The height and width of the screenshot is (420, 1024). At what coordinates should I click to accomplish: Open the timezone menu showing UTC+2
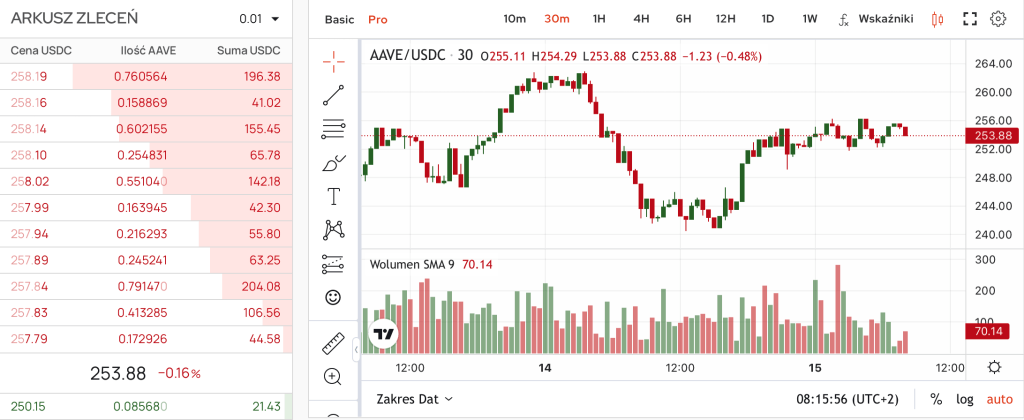click(845, 398)
